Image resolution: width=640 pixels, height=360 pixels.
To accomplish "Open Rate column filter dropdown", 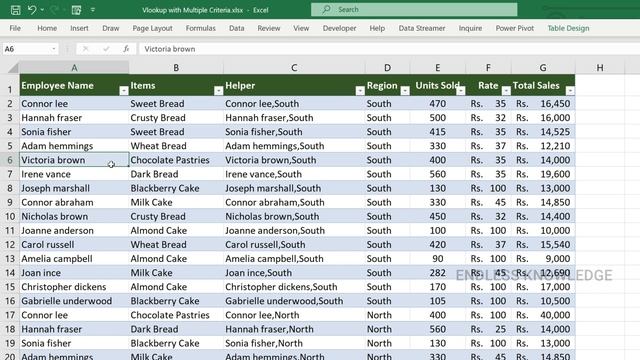I will (x=506, y=91).
